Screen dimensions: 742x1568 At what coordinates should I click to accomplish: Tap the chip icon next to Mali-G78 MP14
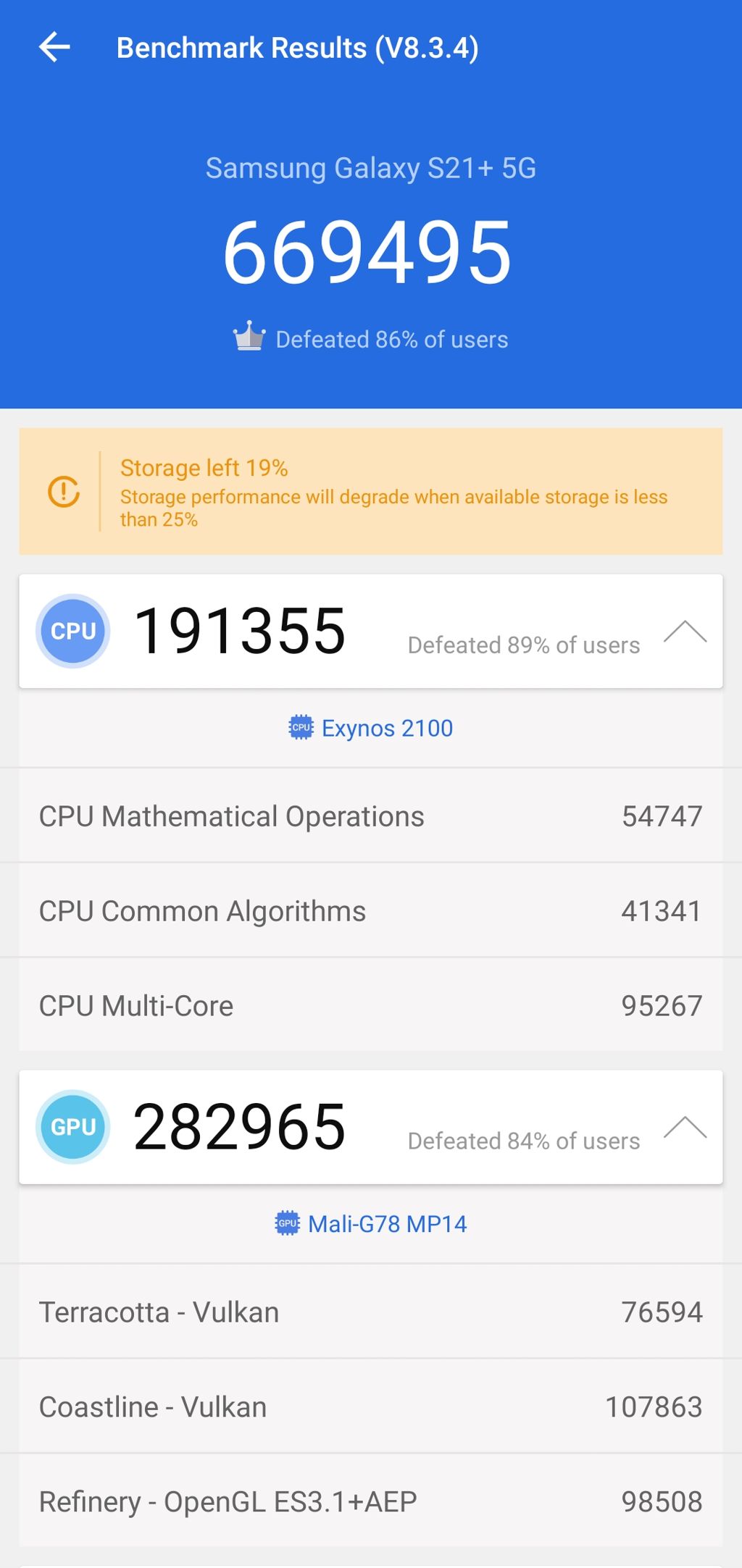[x=288, y=1223]
